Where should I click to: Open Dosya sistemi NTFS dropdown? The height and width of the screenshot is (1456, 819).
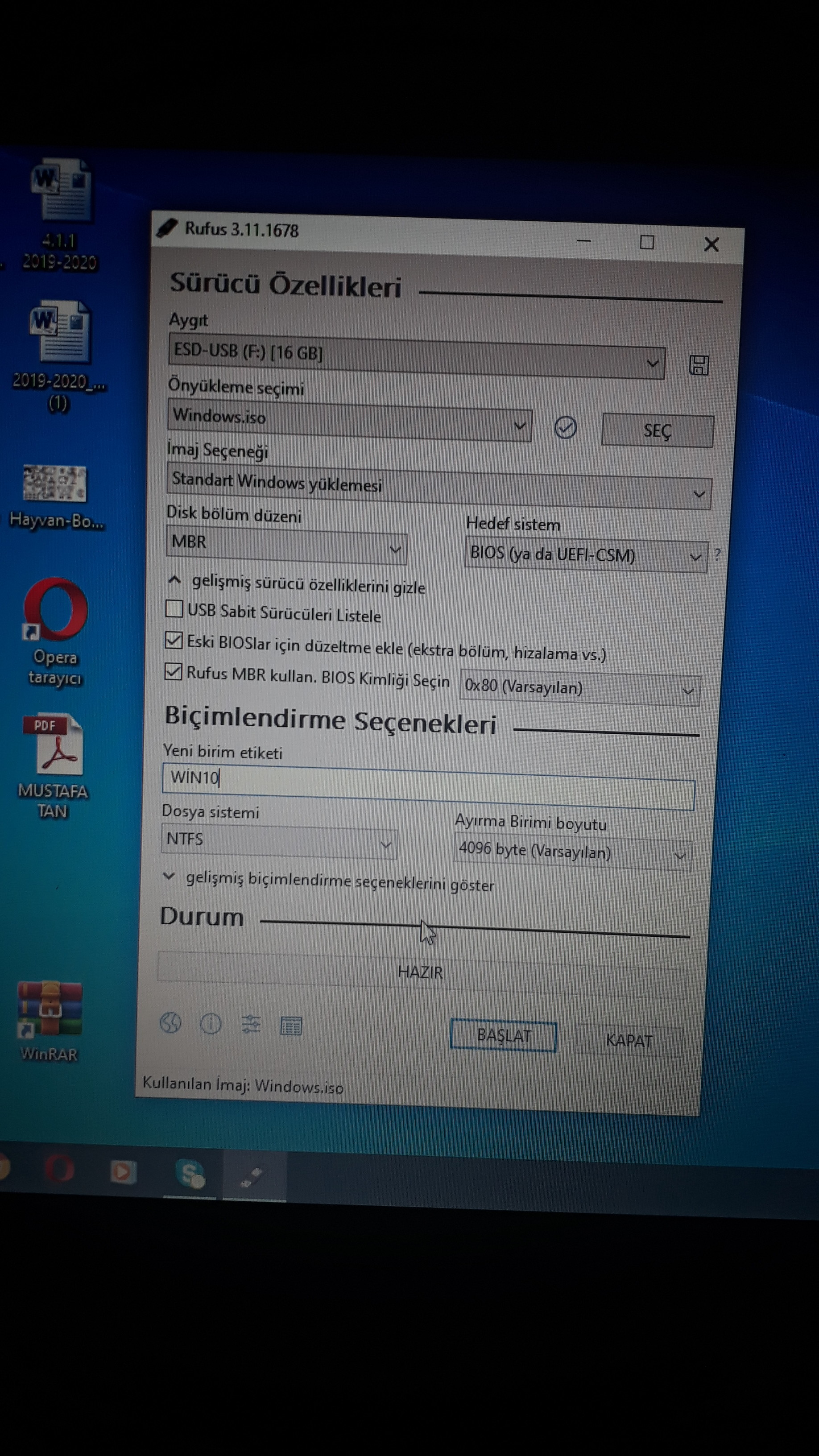coord(279,842)
